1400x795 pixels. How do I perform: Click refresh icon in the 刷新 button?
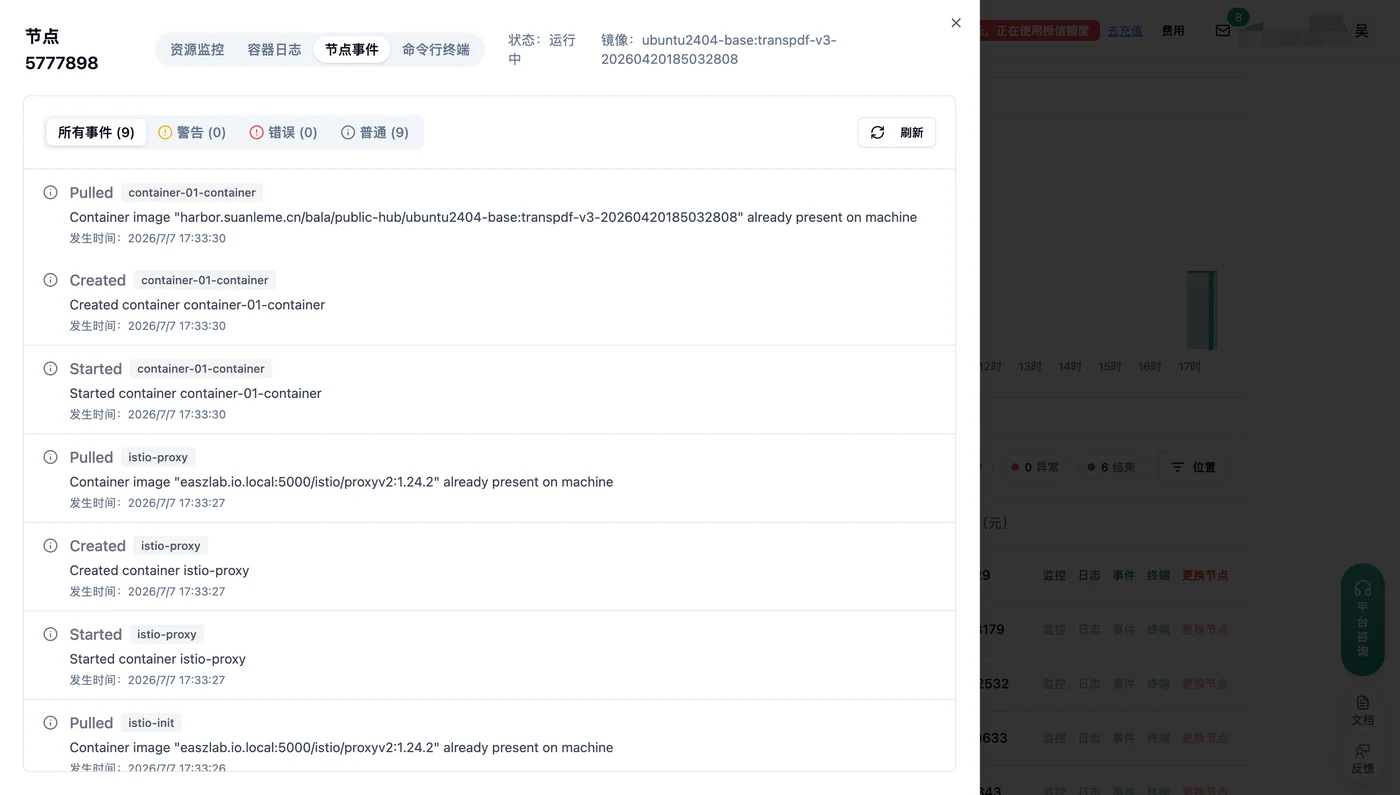(877, 132)
